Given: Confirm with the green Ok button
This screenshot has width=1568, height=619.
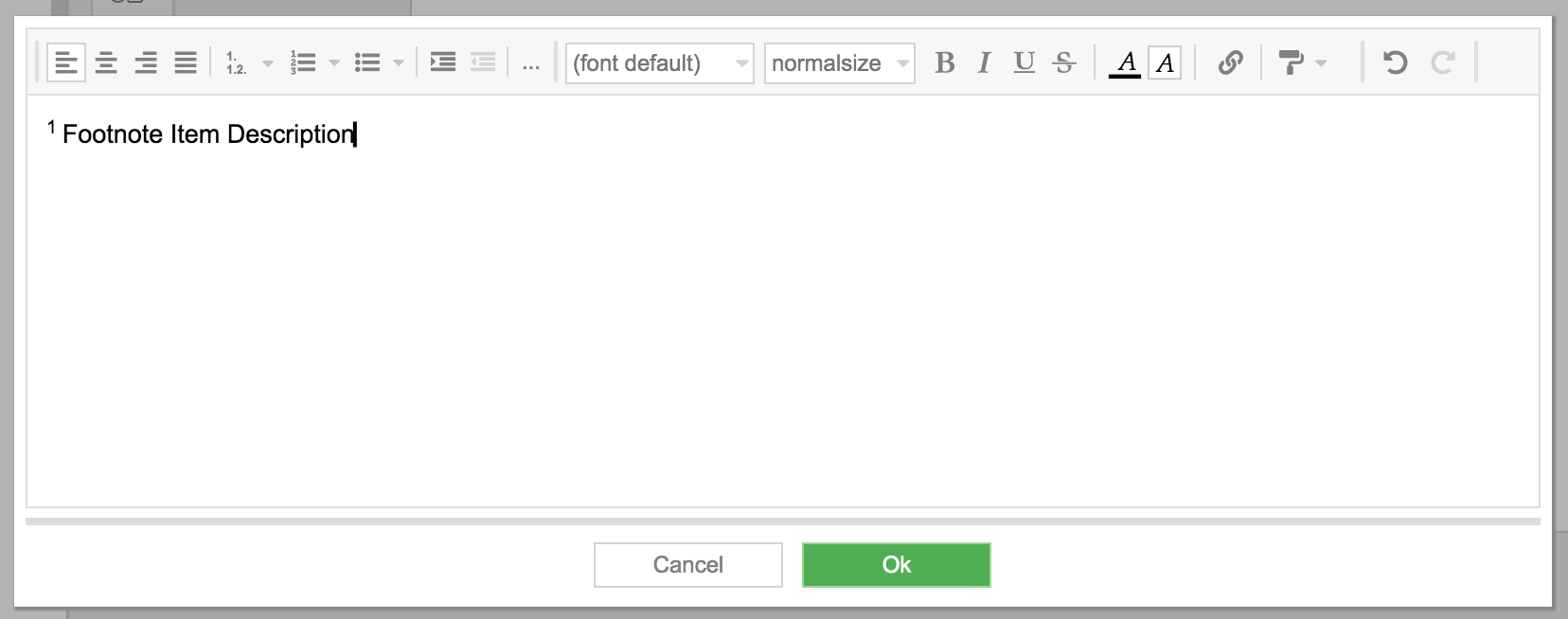Looking at the screenshot, I should click(x=897, y=565).
